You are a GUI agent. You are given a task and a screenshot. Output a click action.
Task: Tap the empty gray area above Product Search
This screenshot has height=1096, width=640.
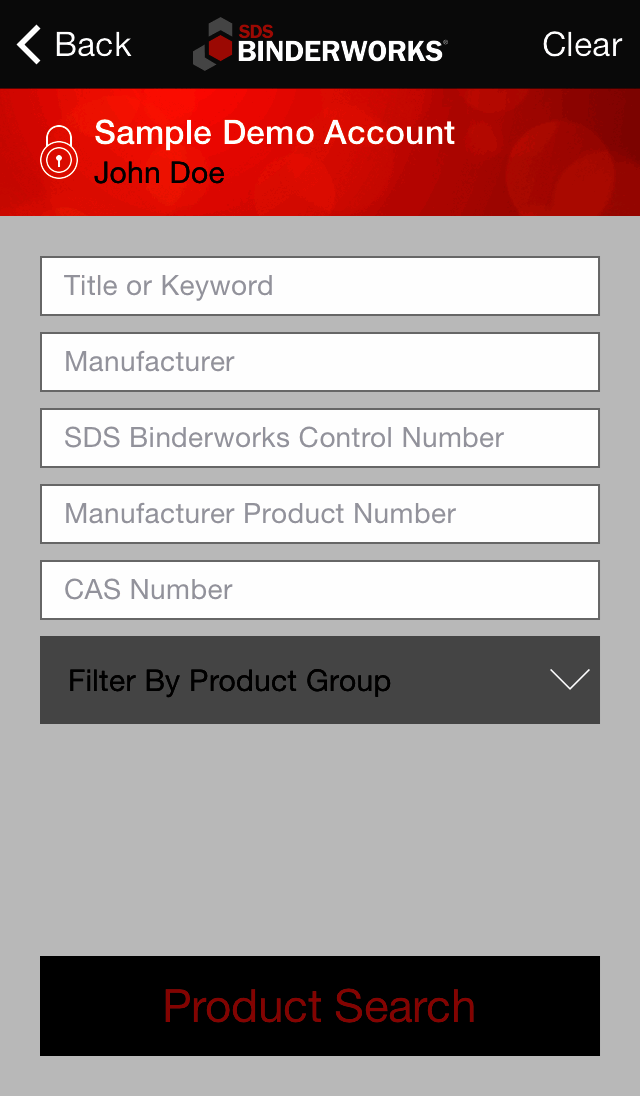pos(320,840)
